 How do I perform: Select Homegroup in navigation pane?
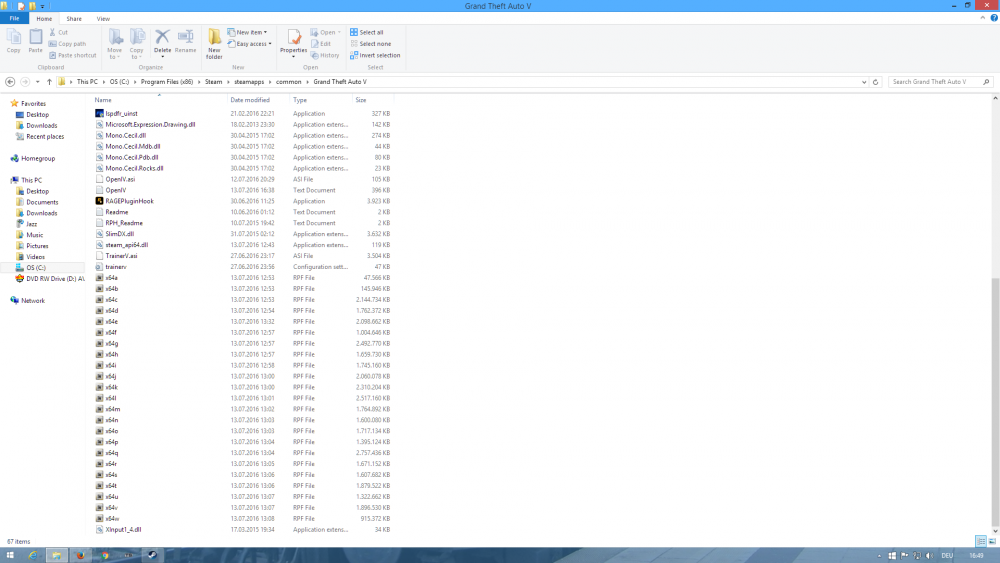click(x=33, y=158)
